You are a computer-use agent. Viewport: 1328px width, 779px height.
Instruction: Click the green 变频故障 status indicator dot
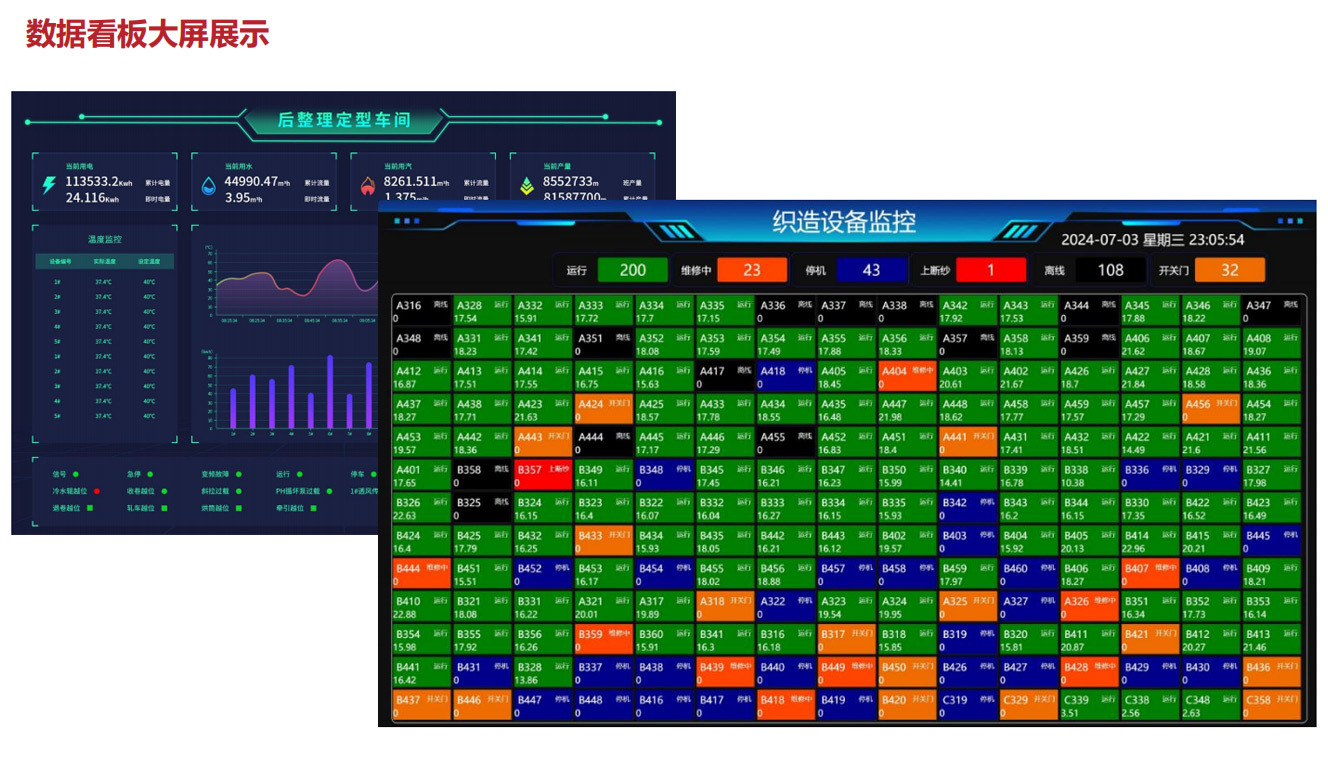[x=240, y=474]
